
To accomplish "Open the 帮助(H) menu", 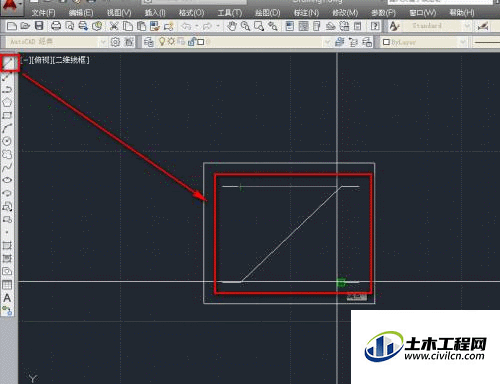I will [462, 13].
